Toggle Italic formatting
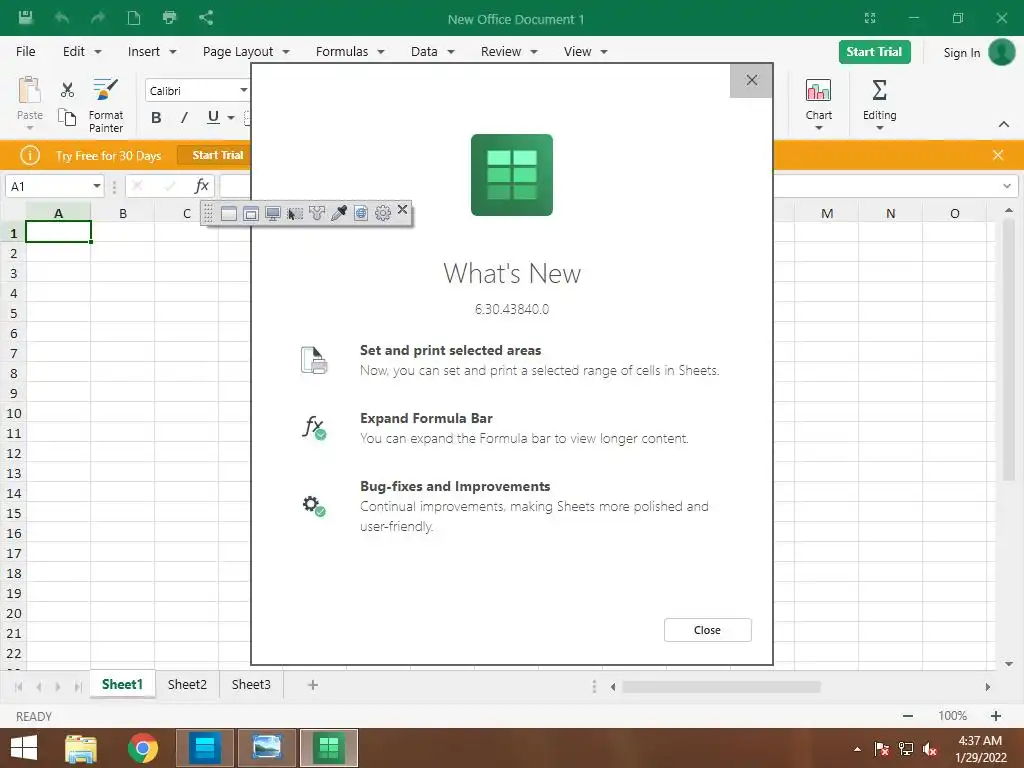Image resolution: width=1024 pixels, height=768 pixels. click(185, 118)
